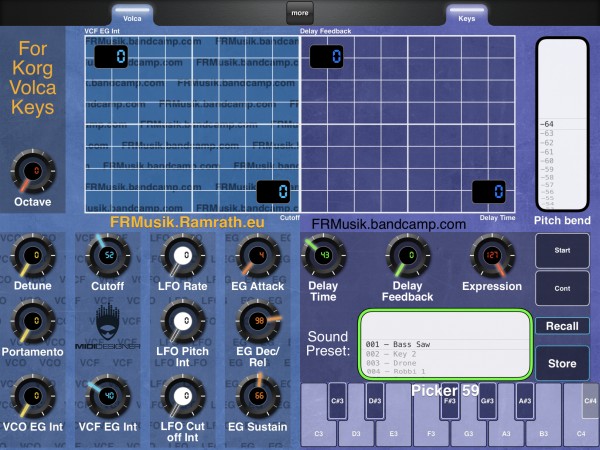Click the EG Dec/Rel knob showing 98

coord(258,321)
